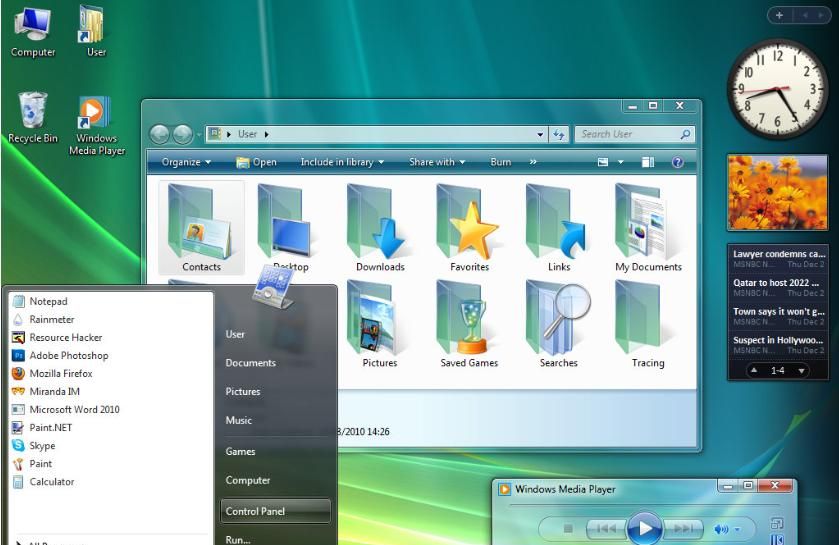Screen dimensions: 839x545
Task: Click the Media Player seek bar
Action: [645, 504]
